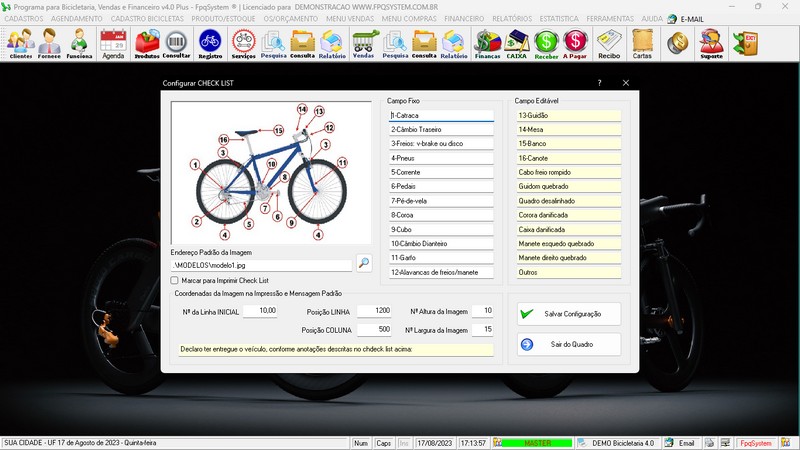800x450 pixels.
Task: Click the magnifier to browse image path
Action: point(364,263)
